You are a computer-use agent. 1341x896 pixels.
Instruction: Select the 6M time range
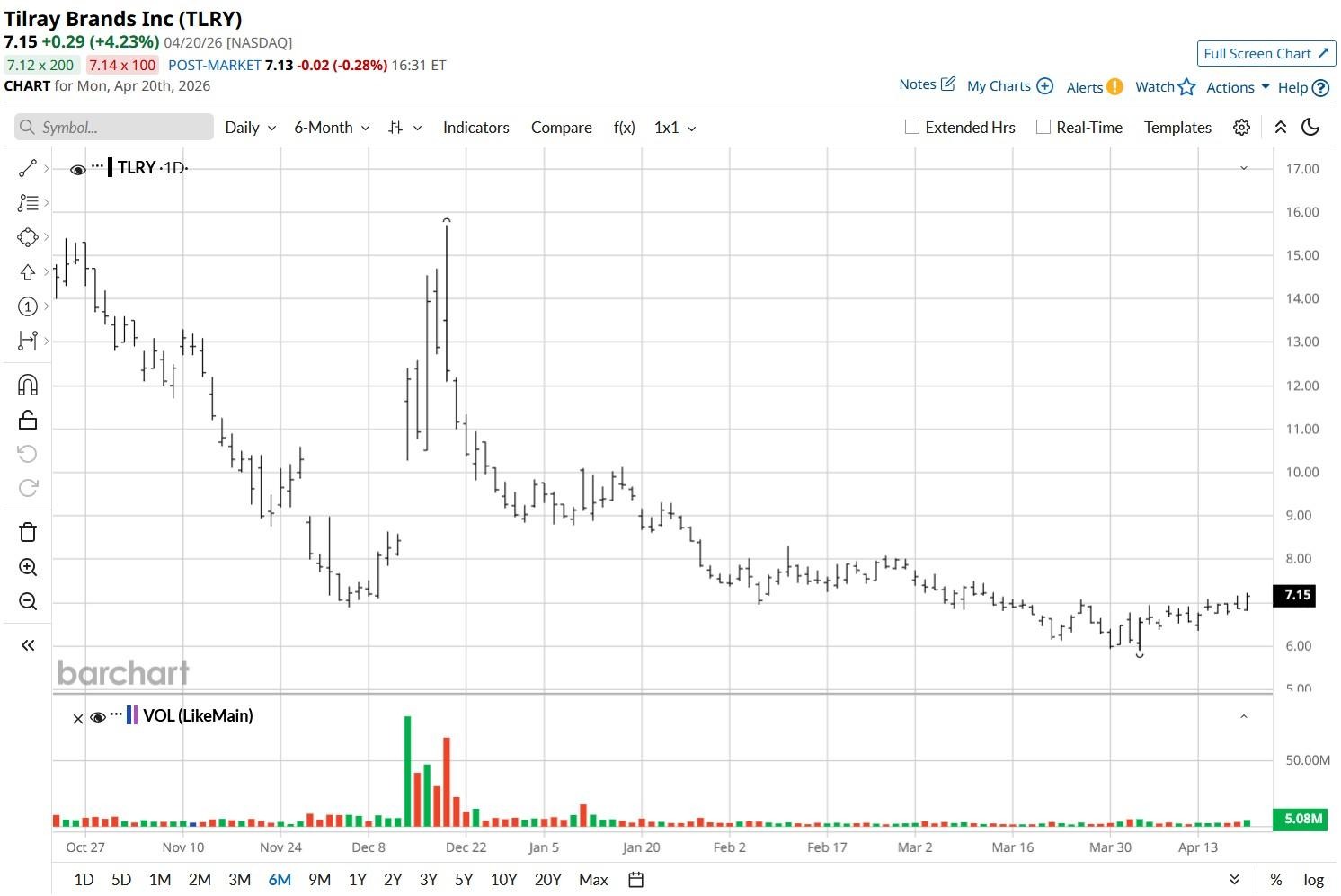pos(280,880)
